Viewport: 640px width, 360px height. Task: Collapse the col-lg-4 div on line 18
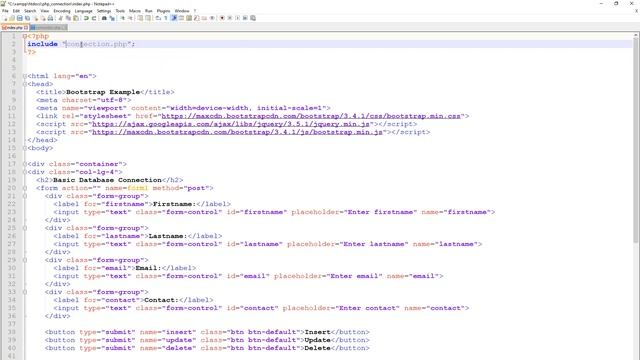tap(24, 172)
